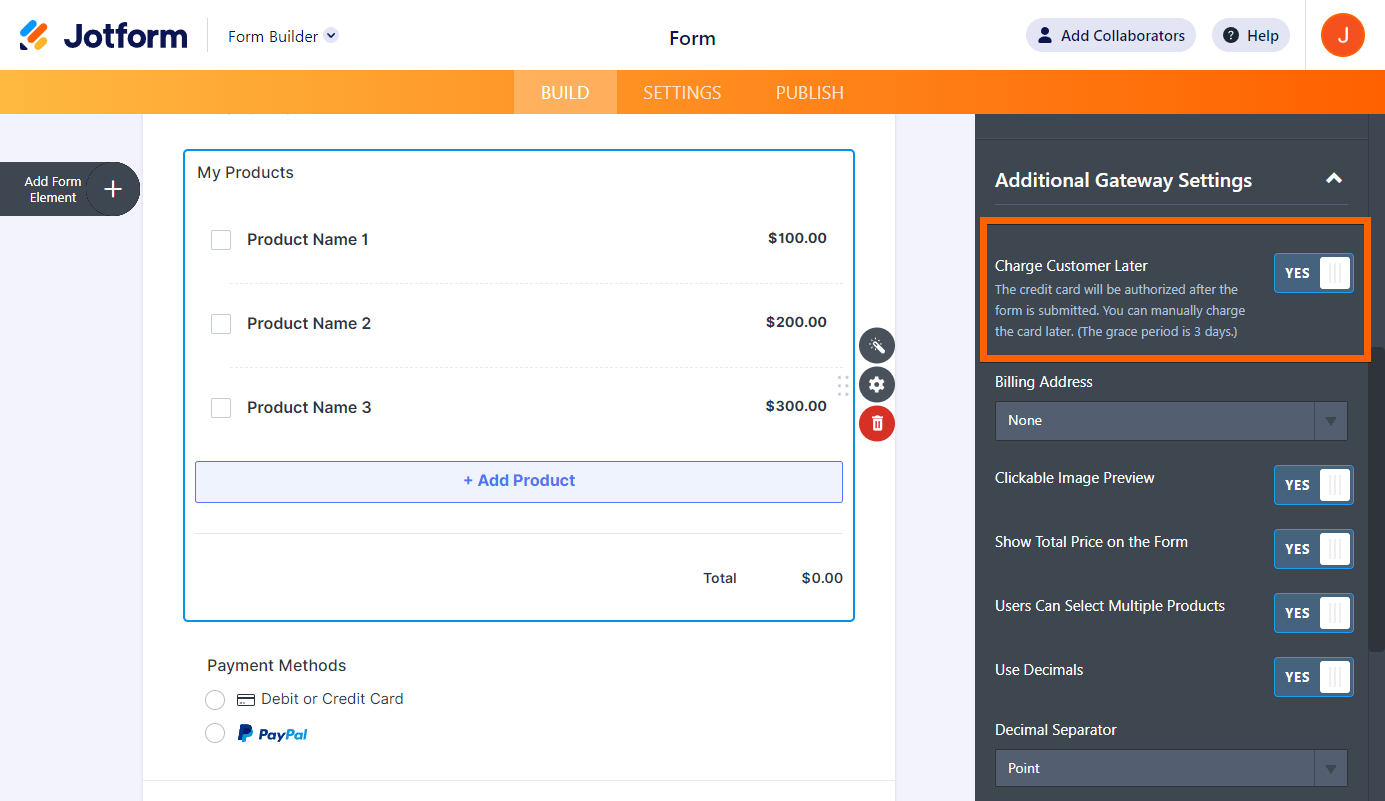Click the PayPal logo
Screen dimensions: 1385x801
[272, 734]
